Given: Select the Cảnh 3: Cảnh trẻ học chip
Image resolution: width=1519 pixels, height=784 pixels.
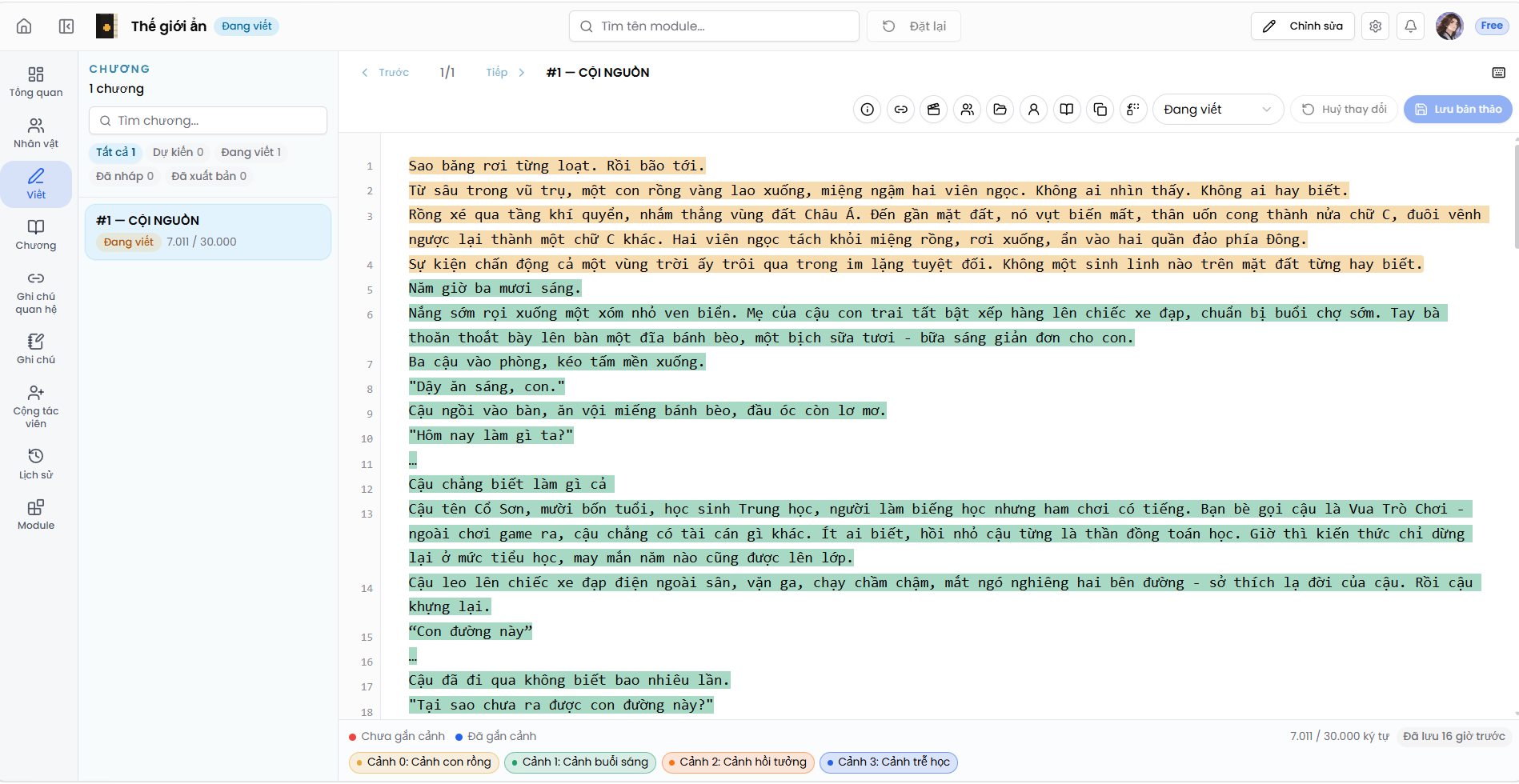Looking at the screenshot, I should [x=888, y=762].
